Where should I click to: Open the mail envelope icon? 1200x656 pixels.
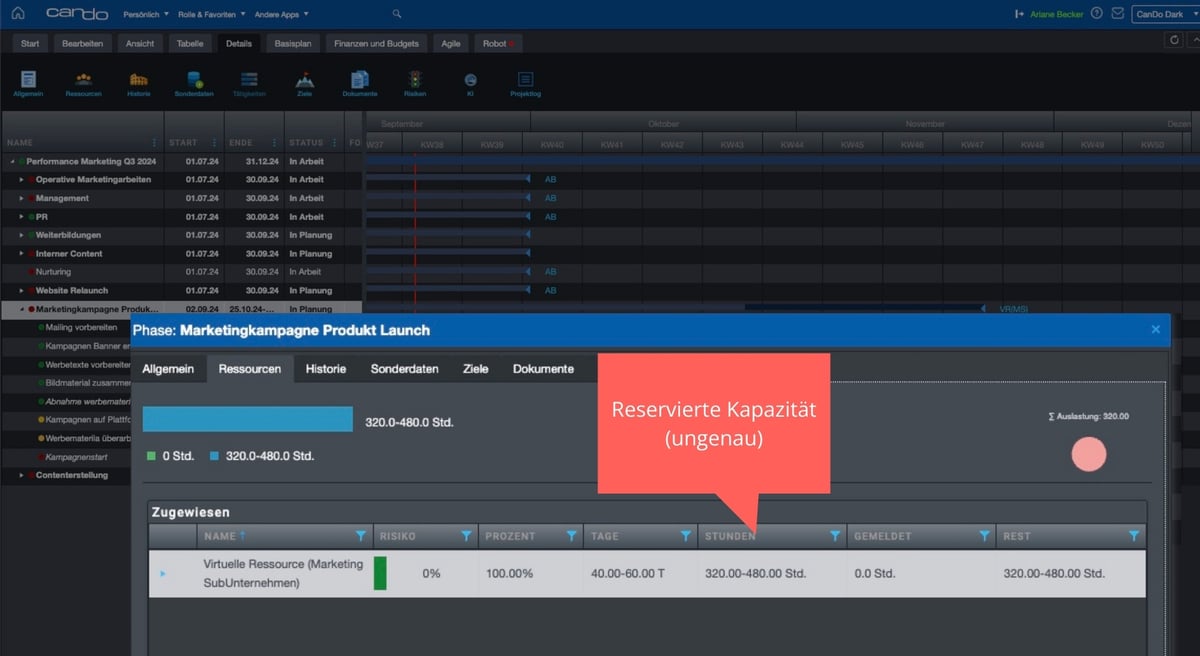[x=1118, y=13]
